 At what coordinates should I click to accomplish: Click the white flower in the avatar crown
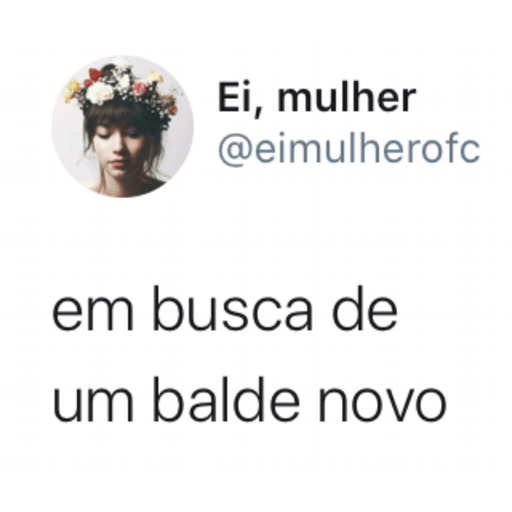tap(99, 92)
